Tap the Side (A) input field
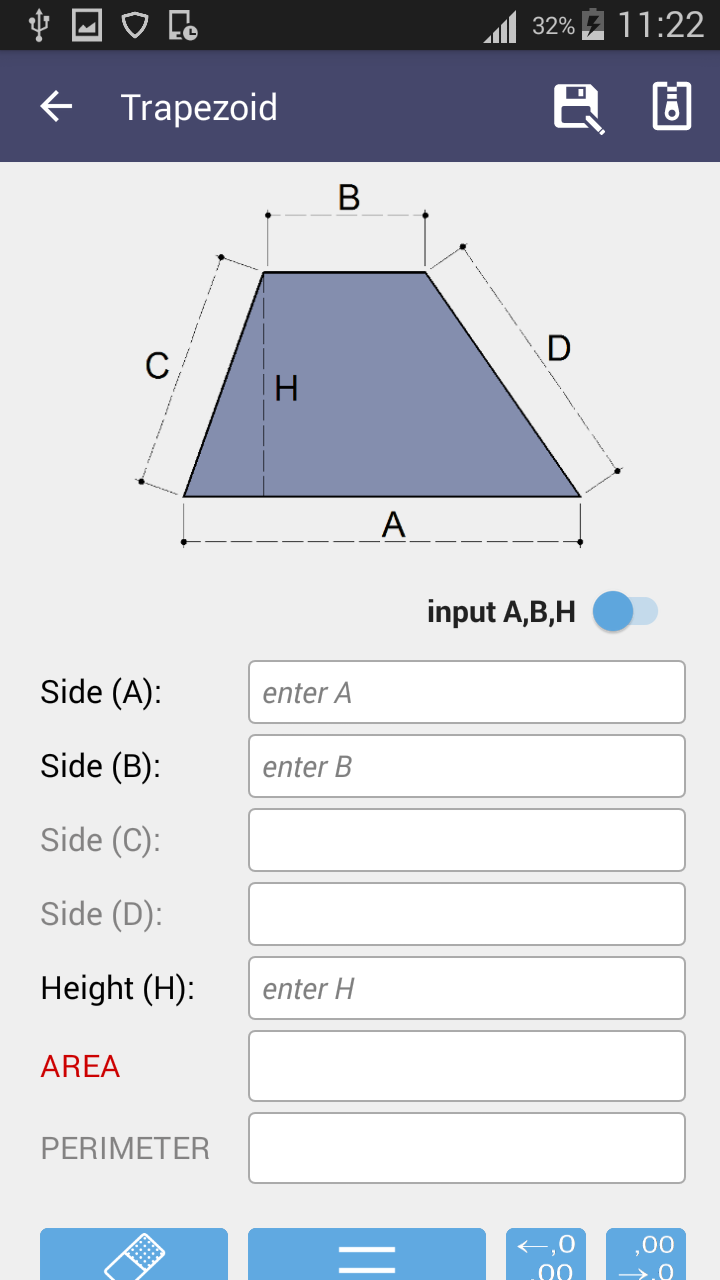 point(466,692)
